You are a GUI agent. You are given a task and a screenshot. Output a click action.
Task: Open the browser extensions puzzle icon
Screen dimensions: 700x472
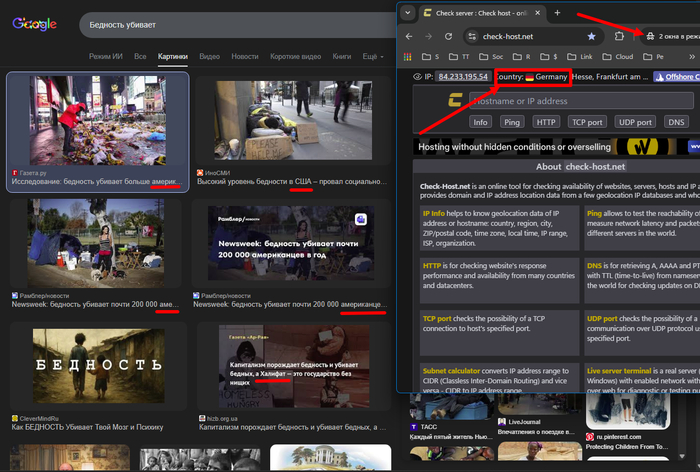(619, 36)
